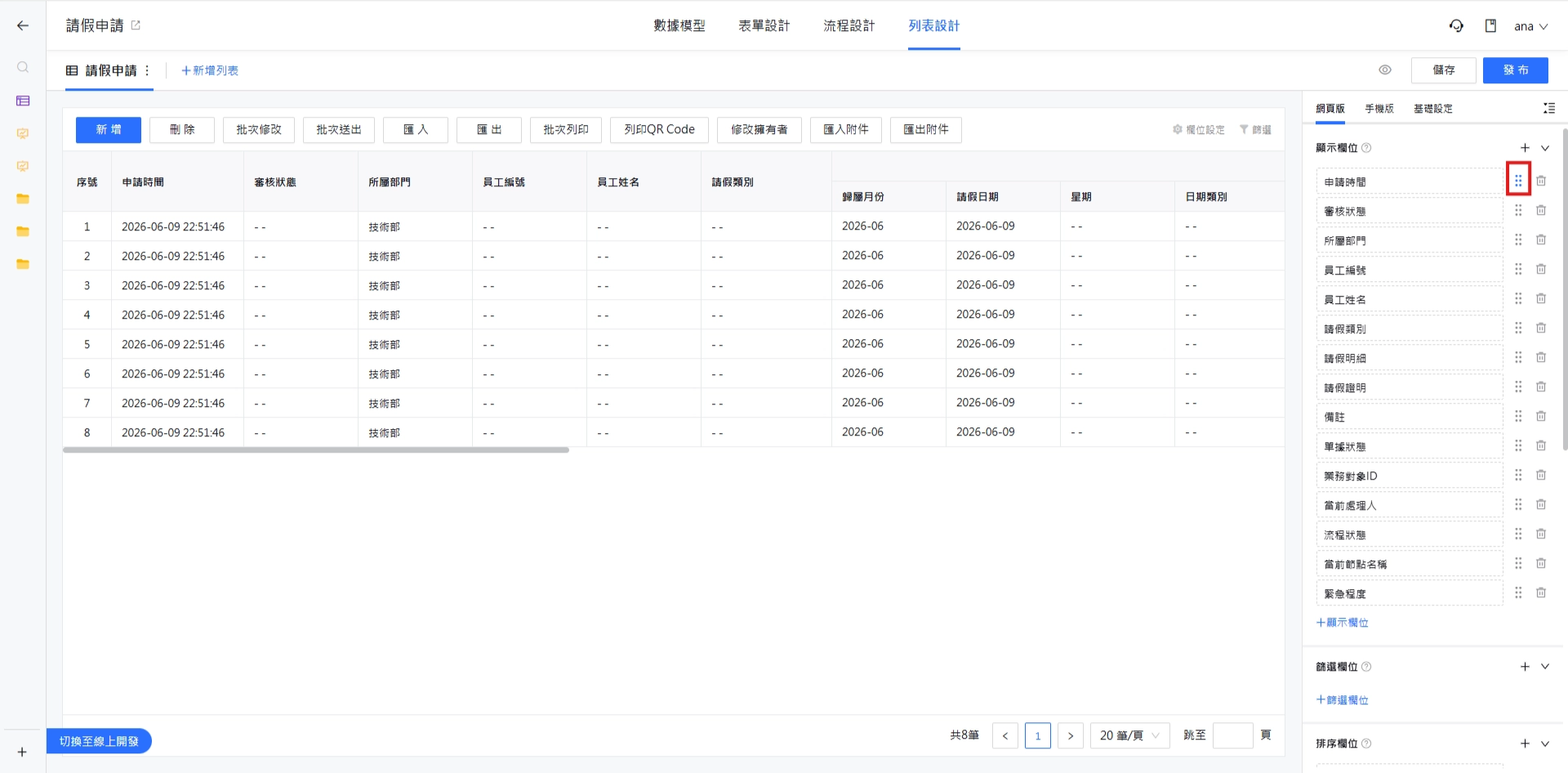Screen dimensions: 1568x773
Task: Click the blue 新增 button
Action: pos(109,130)
